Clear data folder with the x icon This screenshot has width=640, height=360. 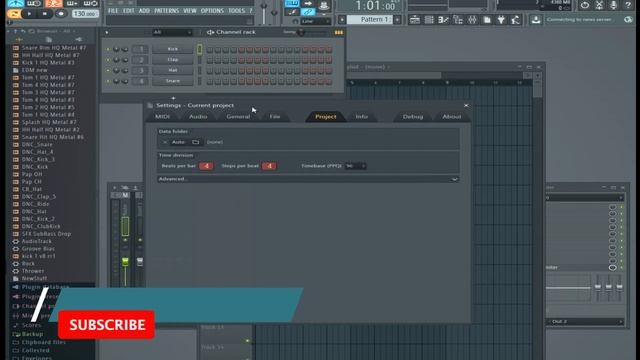165,142
